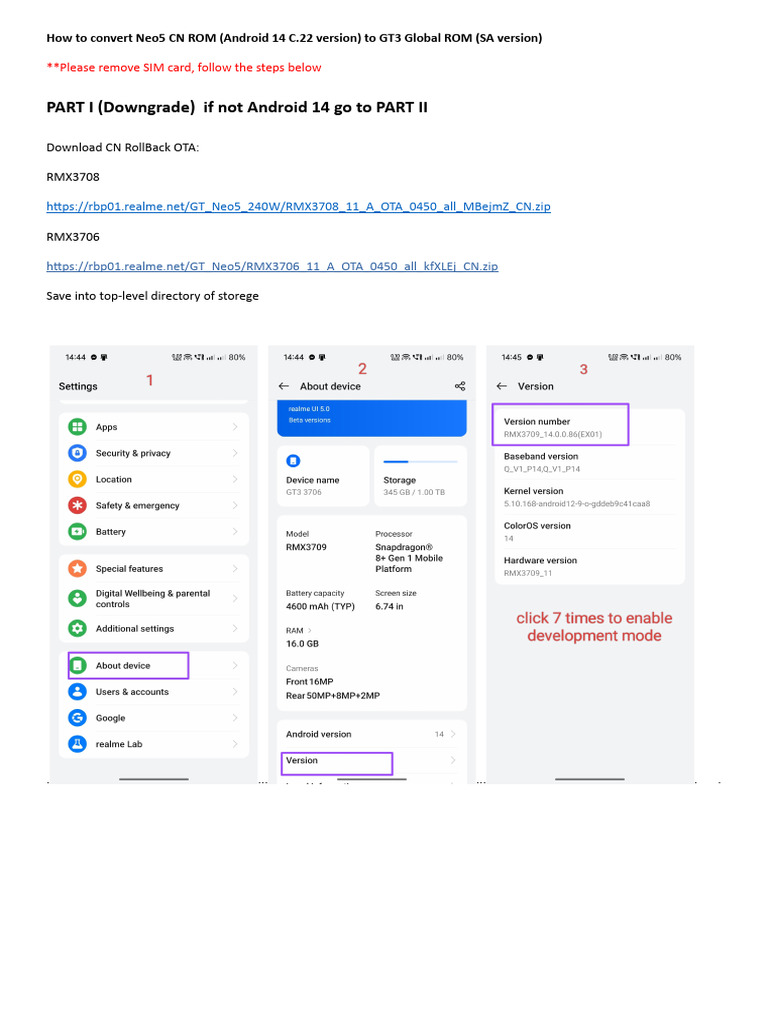This screenshot has height=1024, width=768.
Task: Open the Location row chevron
Action: [235, 479]
